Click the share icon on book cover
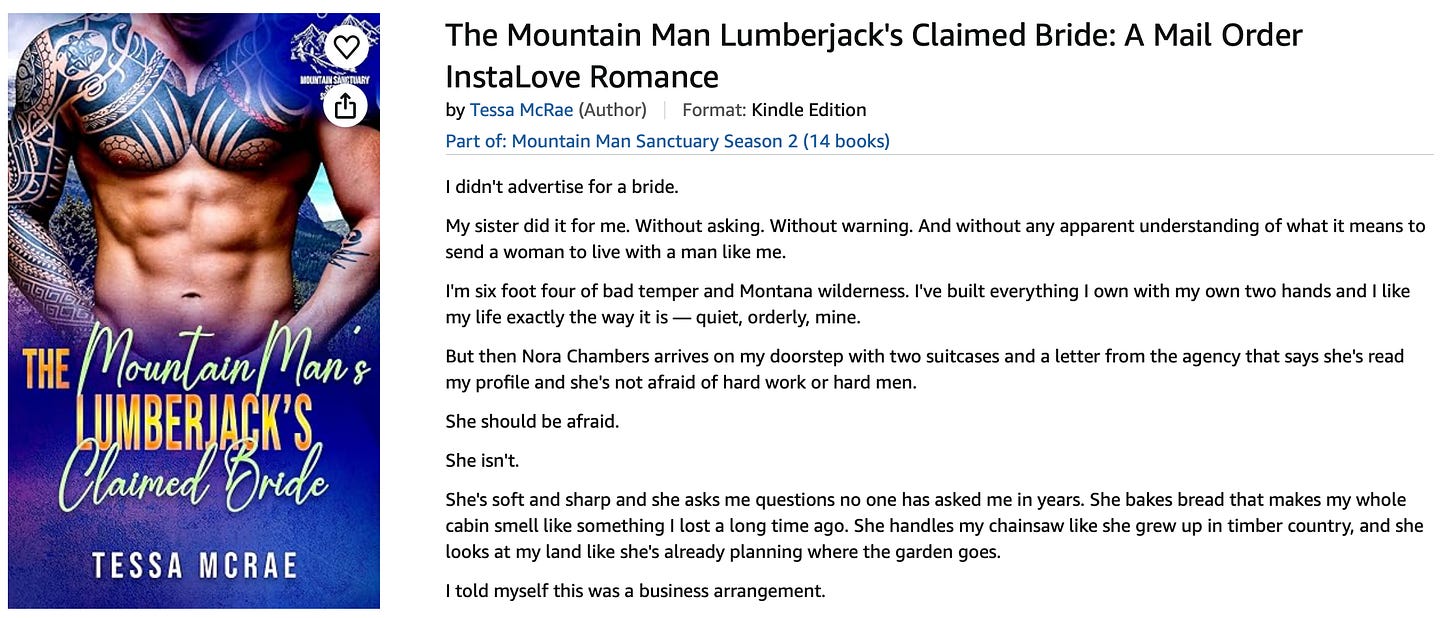The height and width of the screenshot is (618, 1456). 346,105
